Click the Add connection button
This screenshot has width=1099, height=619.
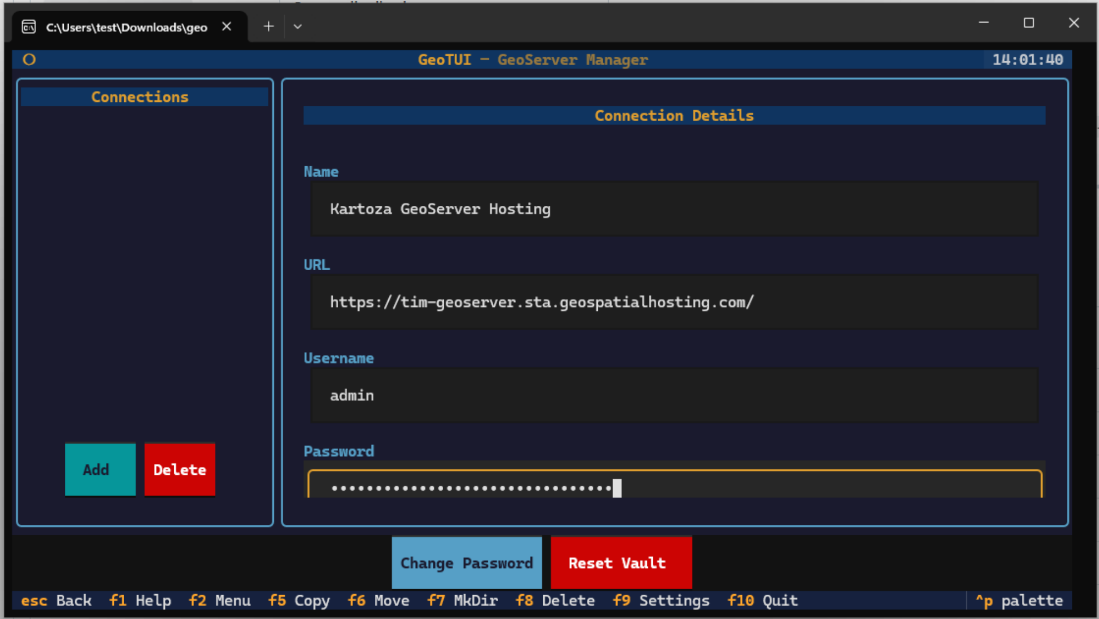click(100, 470)
